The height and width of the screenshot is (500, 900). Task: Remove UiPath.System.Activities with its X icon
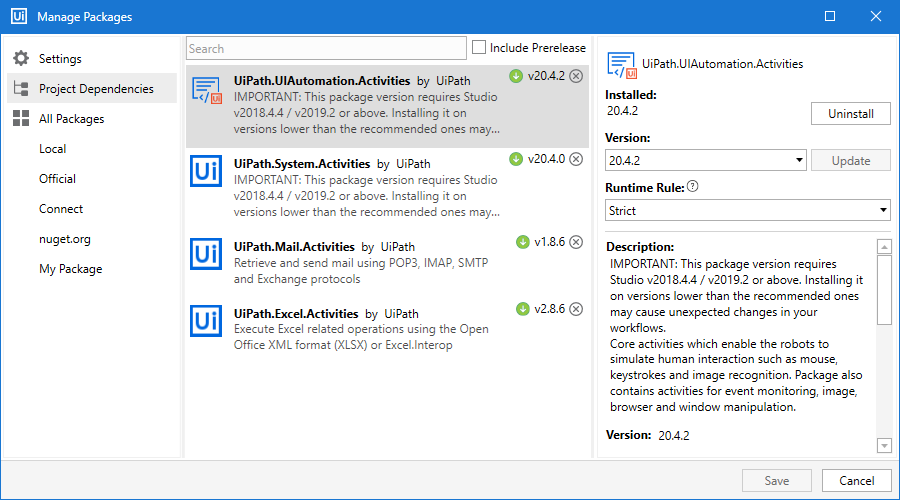coord(576,159)
